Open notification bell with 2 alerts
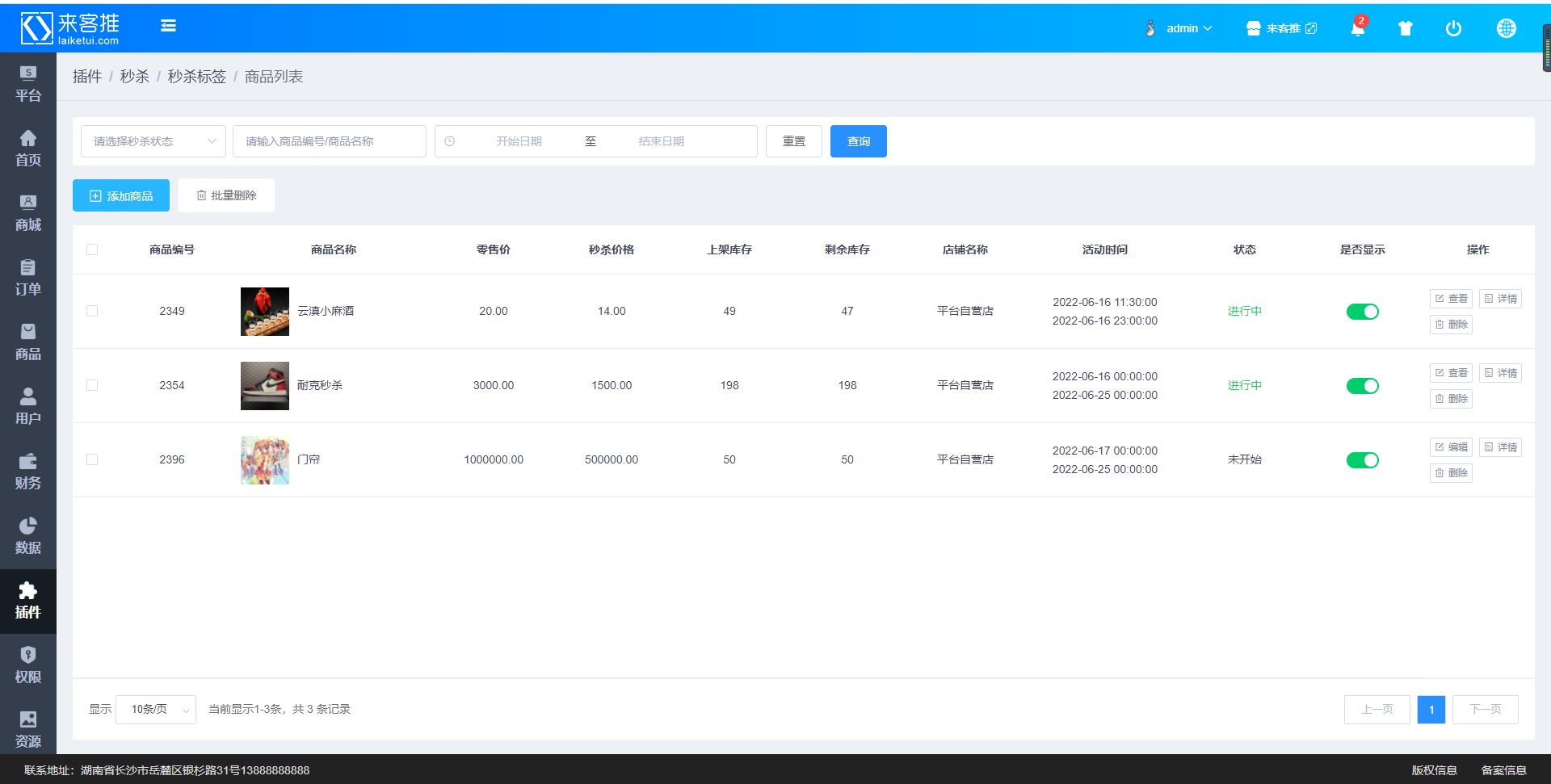 pyautogui.click(x=1358, y=27)
